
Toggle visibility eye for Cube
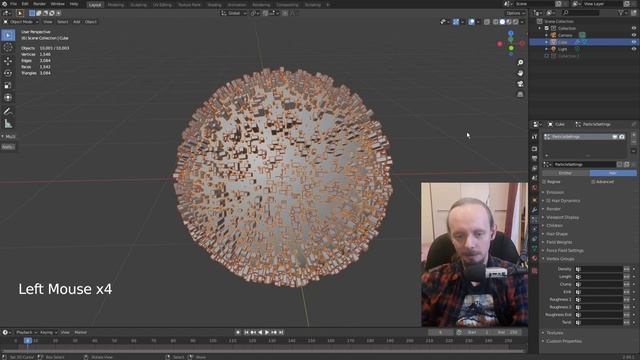click(x=634, y=42)
